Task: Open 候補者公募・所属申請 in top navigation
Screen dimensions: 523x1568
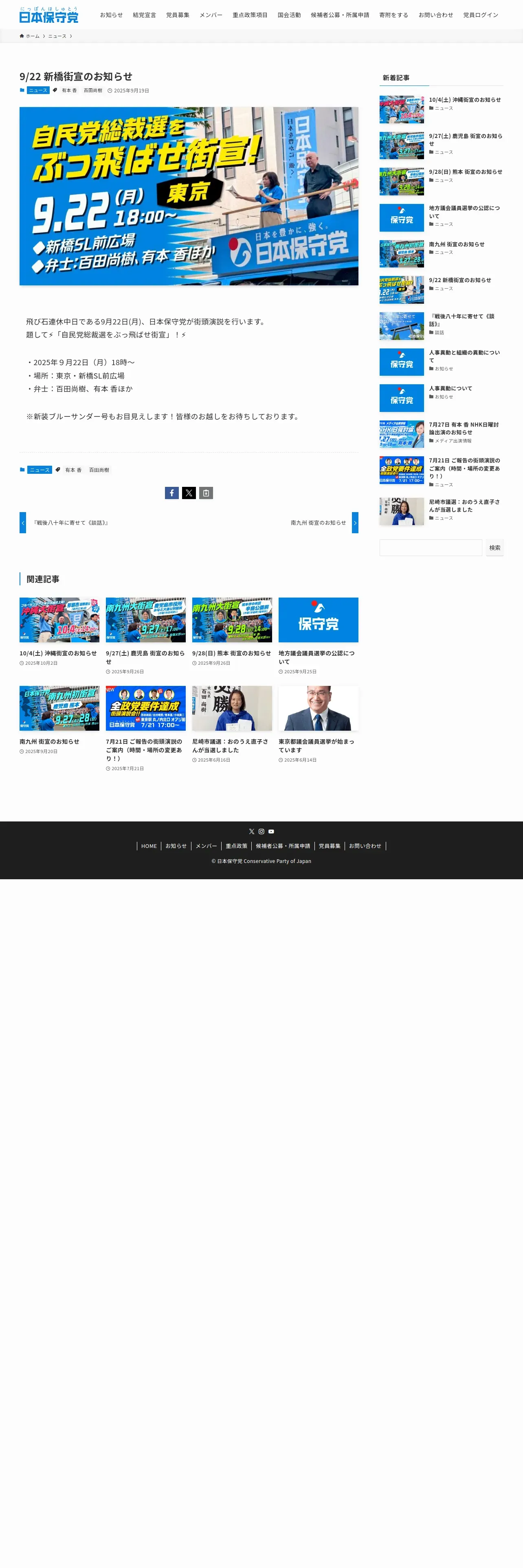Action: coord(340,15)
